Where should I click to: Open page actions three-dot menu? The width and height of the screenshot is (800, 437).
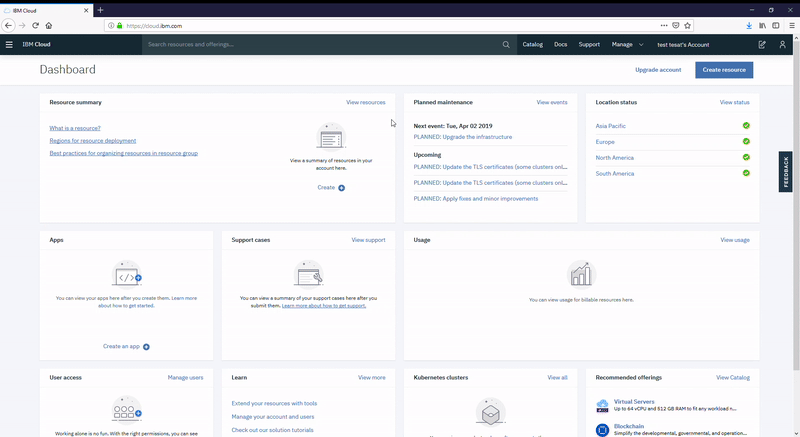(664, 25)
